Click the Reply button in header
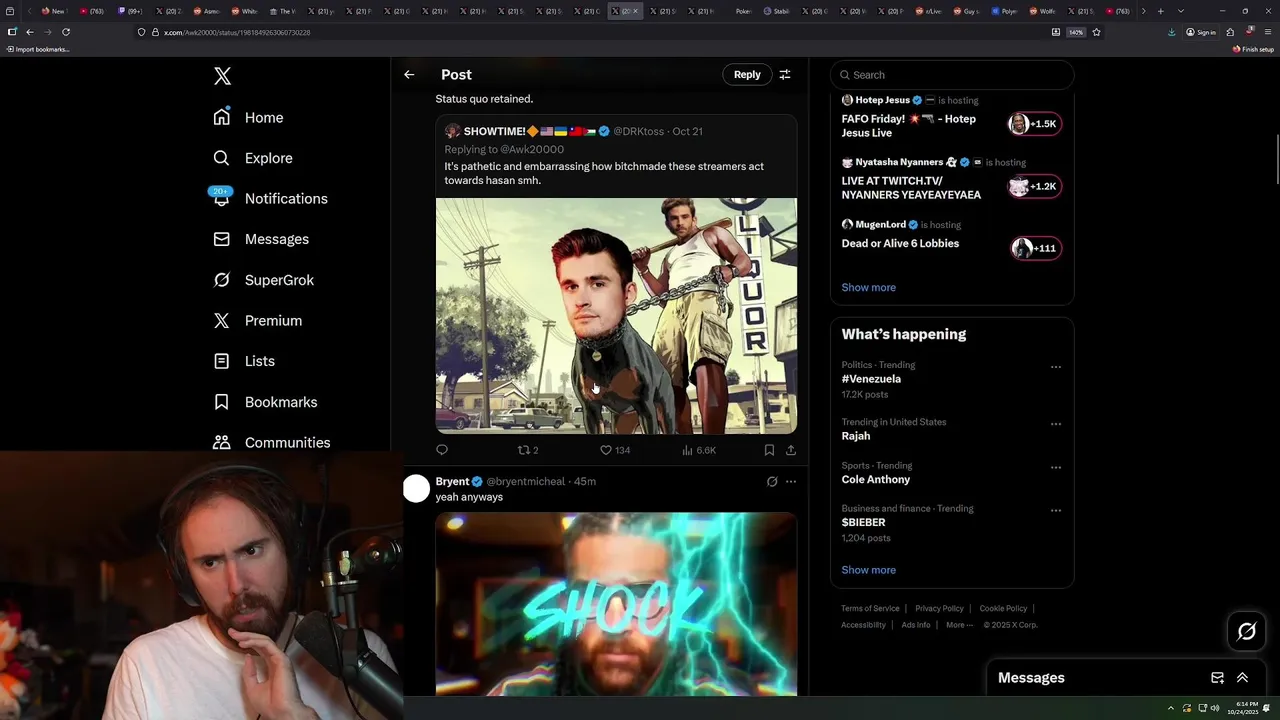The image size is (1280, 720). coord(747,74)
